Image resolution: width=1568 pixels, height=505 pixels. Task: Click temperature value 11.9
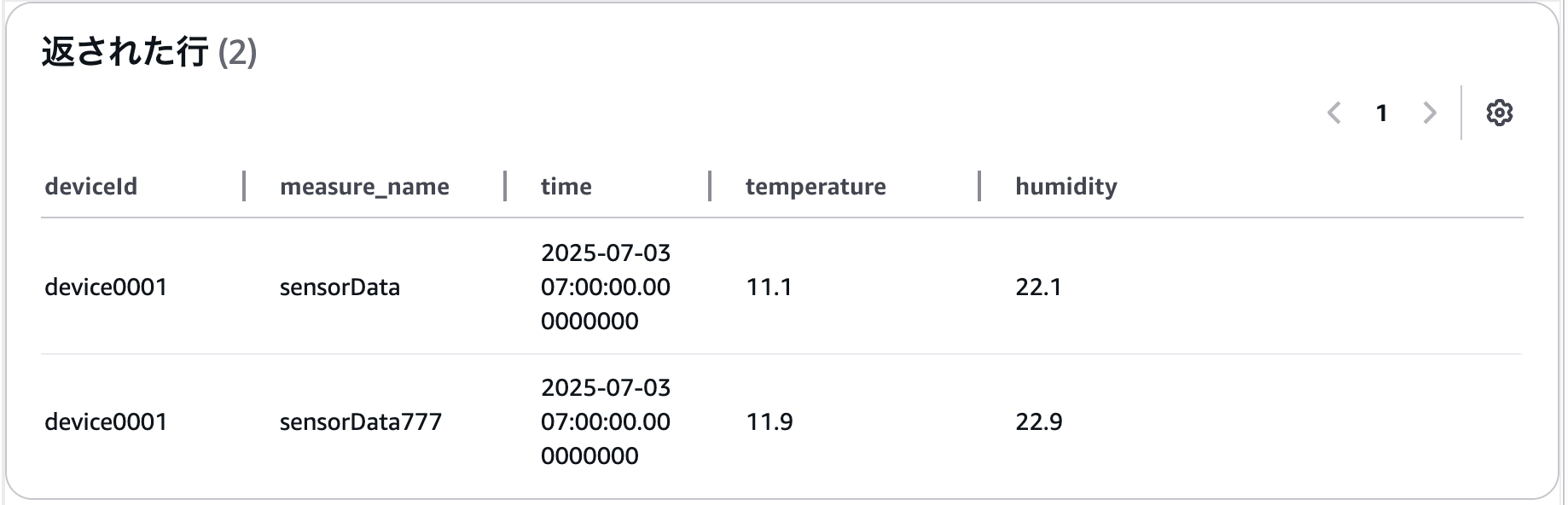click(769, 421)
